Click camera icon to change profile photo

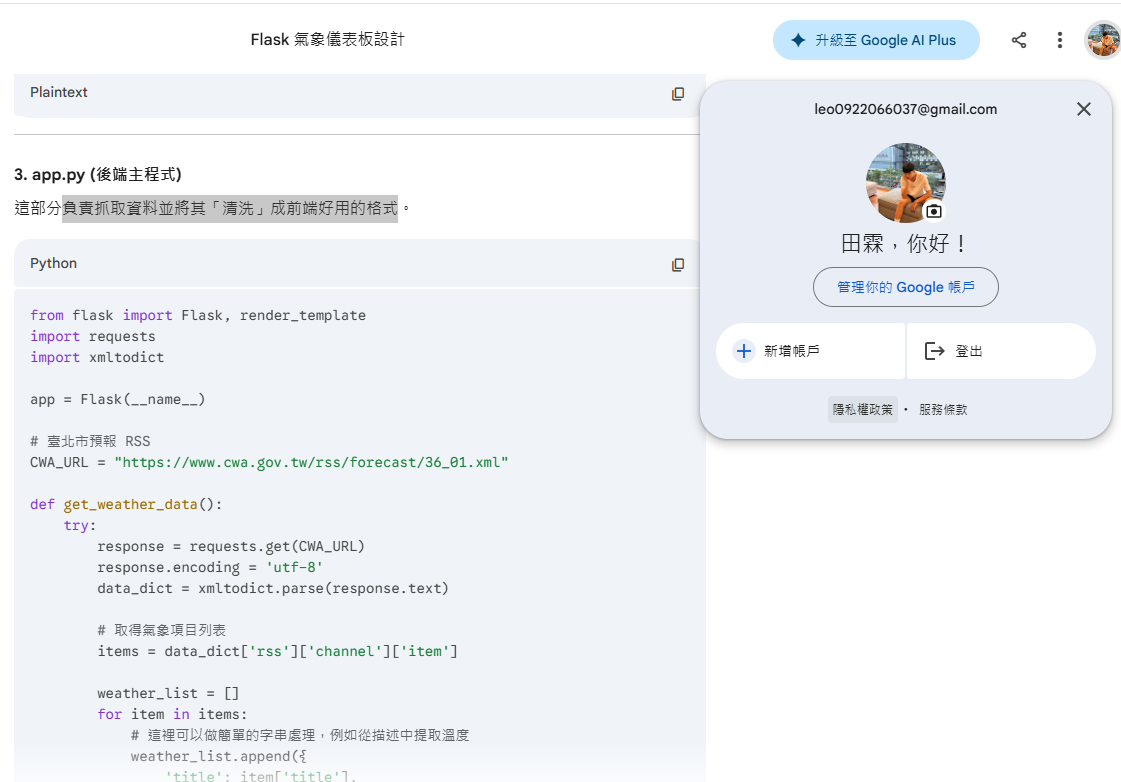coord(933,211)
